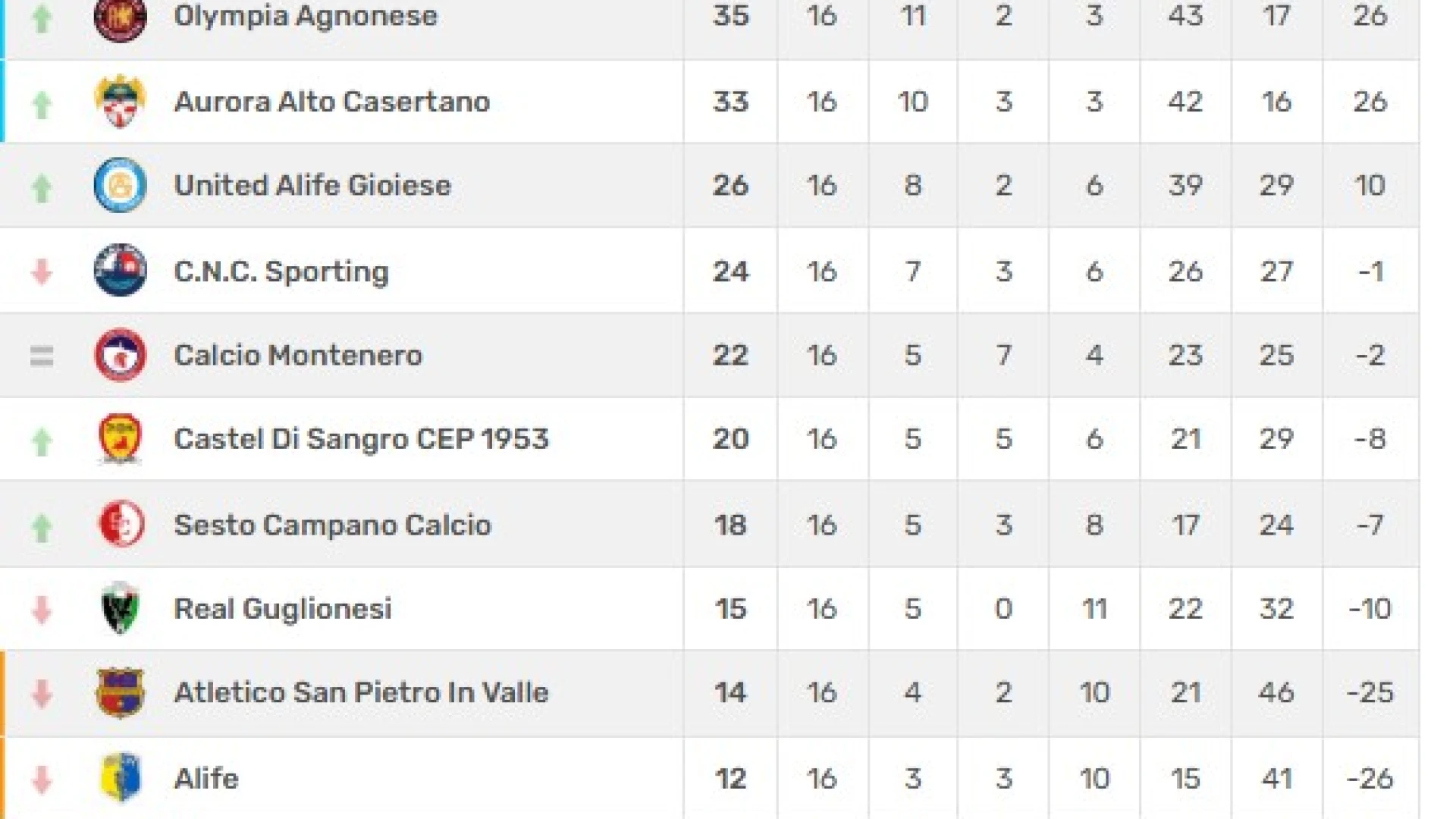Open the Calcio Montenero team badge

tap(120, 355)
